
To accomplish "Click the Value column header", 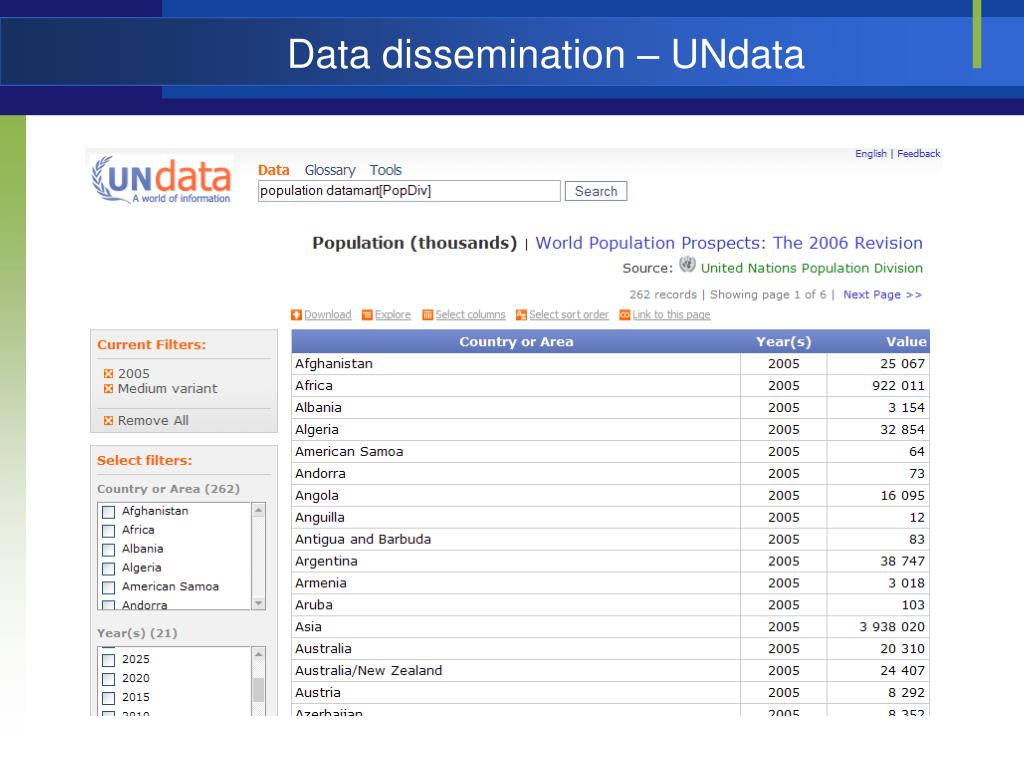I will click(x=878, y=342).
